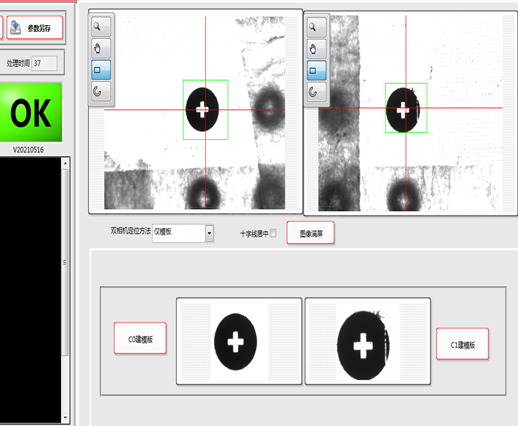This screenshot has height=426, width=518.
Task: Select the zoom magnifier tool in right camera view
Action: tap(316, 27)
